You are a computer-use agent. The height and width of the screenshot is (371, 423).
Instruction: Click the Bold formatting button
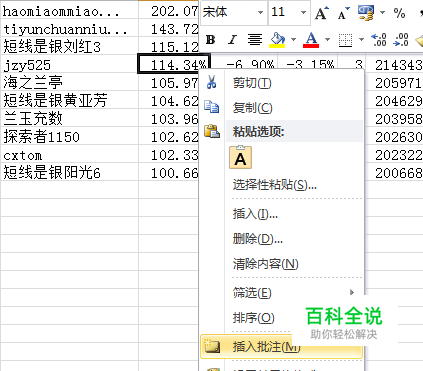click(210, 40)
